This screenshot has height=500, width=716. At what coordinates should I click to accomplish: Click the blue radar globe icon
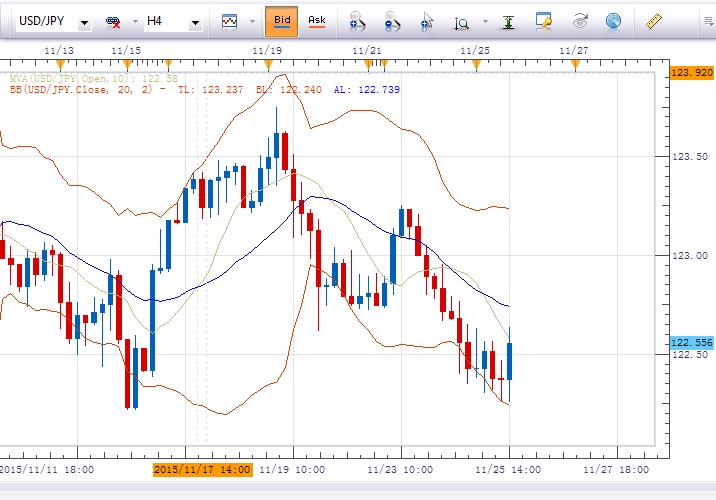click(613, 21)
